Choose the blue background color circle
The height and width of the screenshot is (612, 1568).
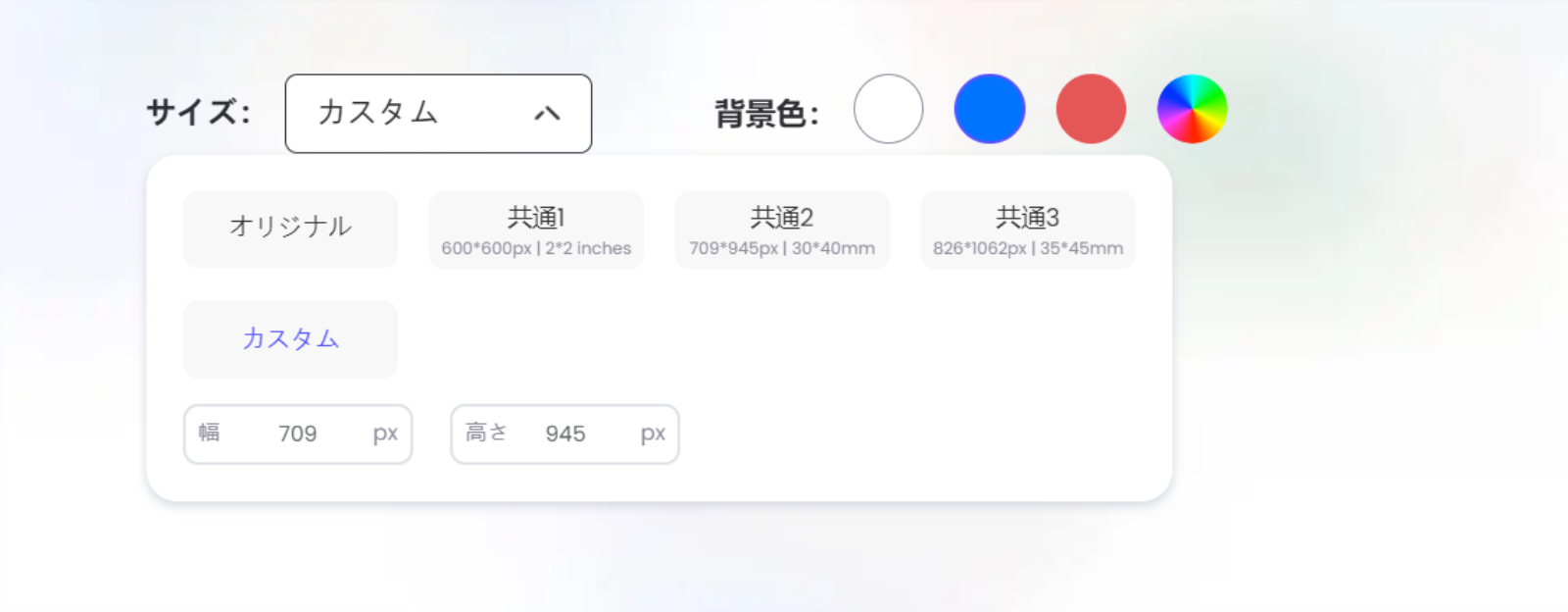click(x=990, y=109)
